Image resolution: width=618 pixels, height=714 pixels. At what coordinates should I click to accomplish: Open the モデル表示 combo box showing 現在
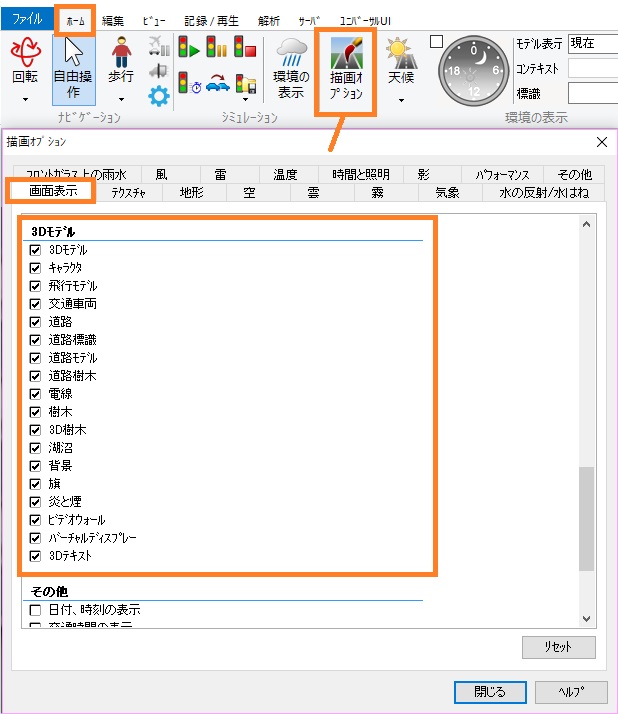tap(592, 44)
